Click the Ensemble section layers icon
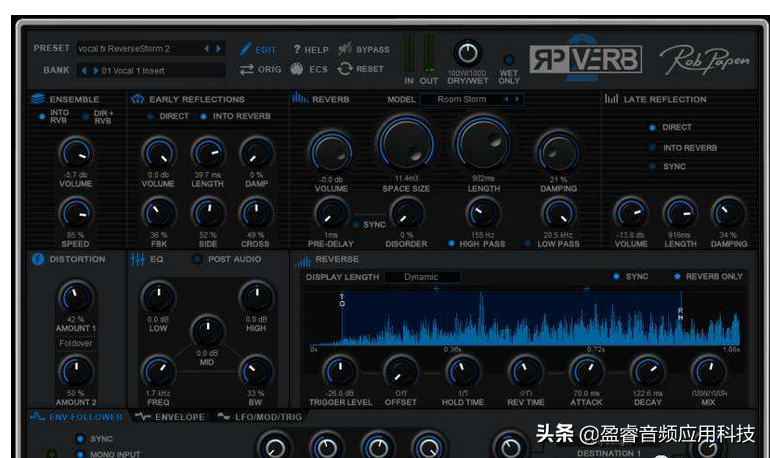Image resolution: width=770 pixels, height=458 pixels. [x=38, y=99]
